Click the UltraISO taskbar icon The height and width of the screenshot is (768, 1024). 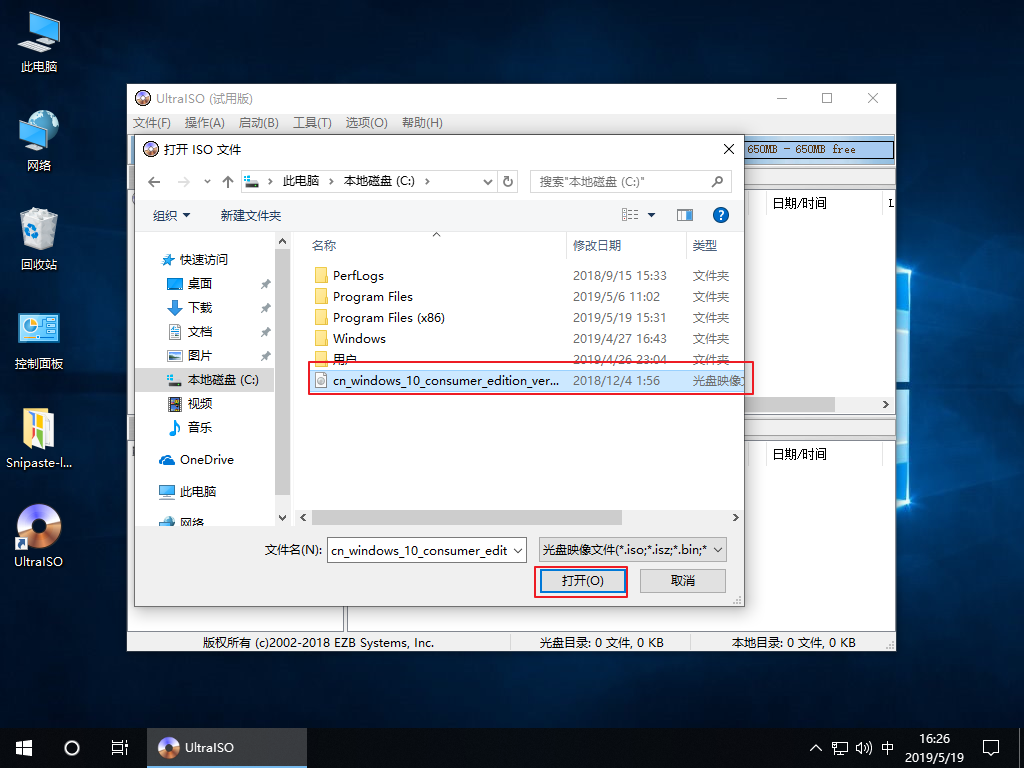pos(226,747)
